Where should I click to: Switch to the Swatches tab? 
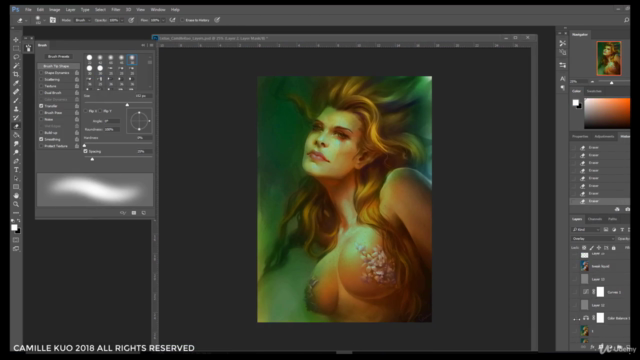[594, 91]
